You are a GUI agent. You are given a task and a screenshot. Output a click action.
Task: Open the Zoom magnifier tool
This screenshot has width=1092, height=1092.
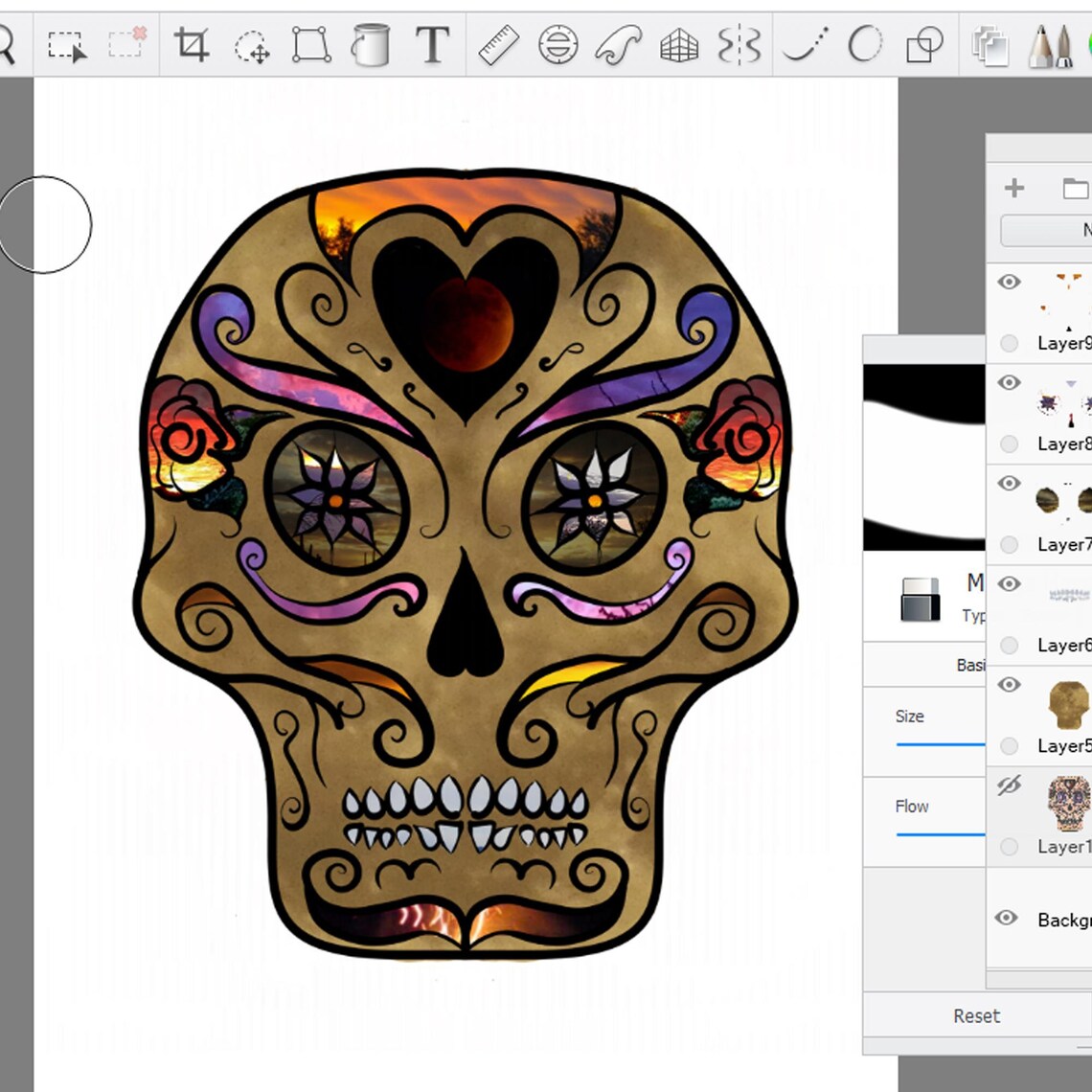coord(10,45)
